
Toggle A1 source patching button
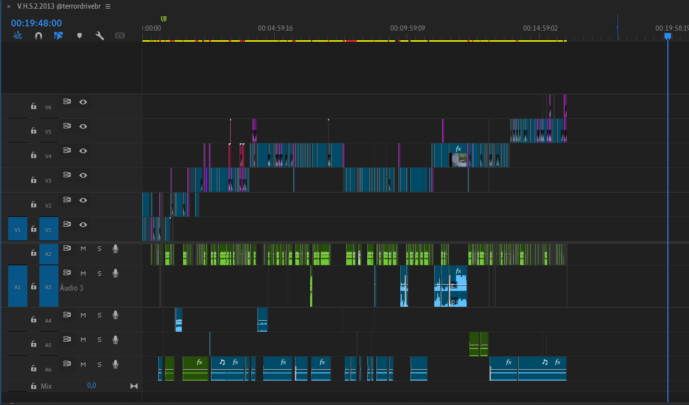tap(18, 286)
